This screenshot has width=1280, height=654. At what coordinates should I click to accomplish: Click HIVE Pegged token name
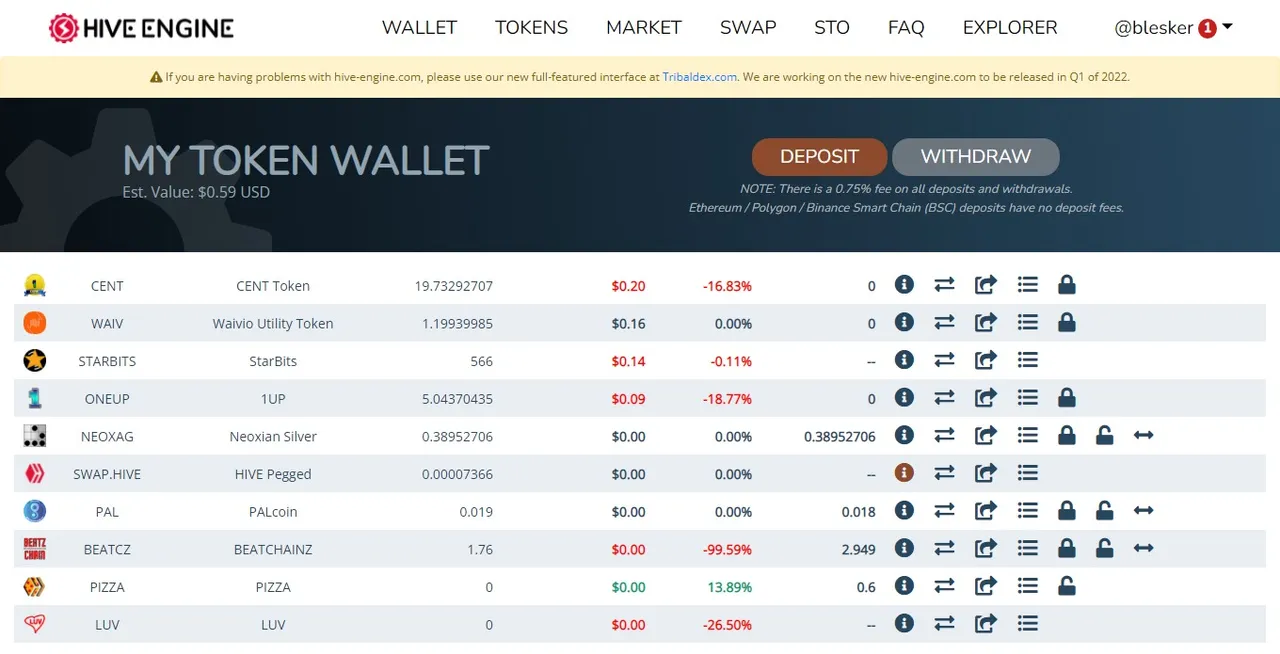(273, 474)
